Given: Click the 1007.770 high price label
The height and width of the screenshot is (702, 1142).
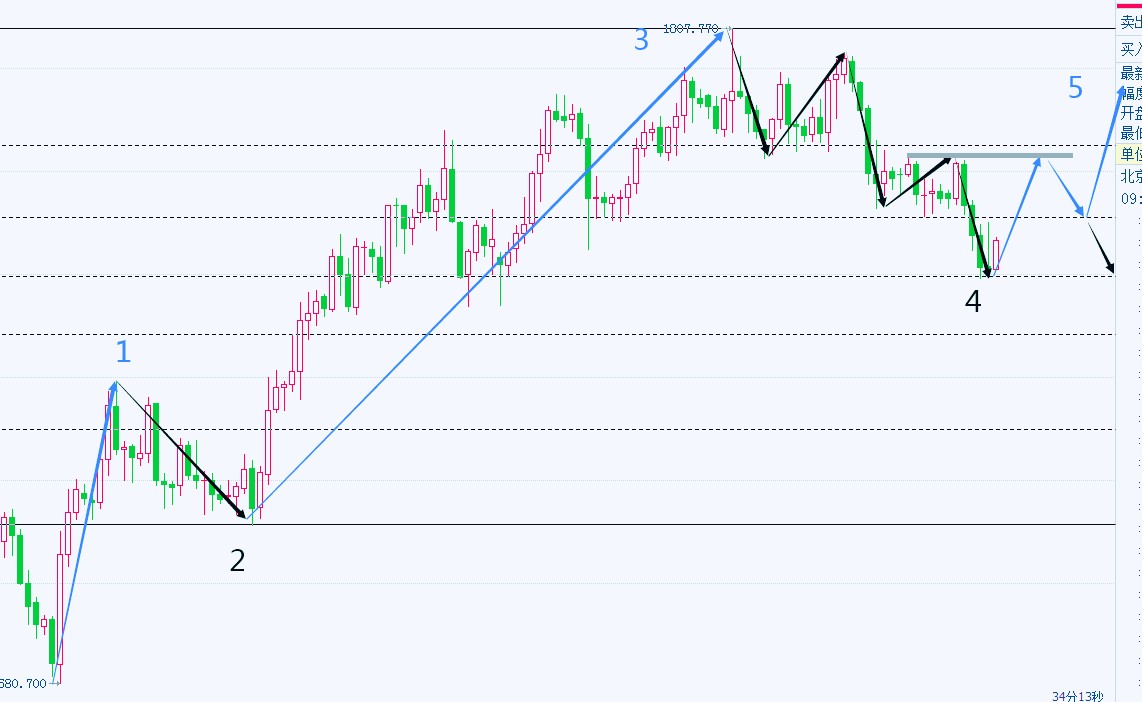Looking at the screenshot, I should [691, 28].
